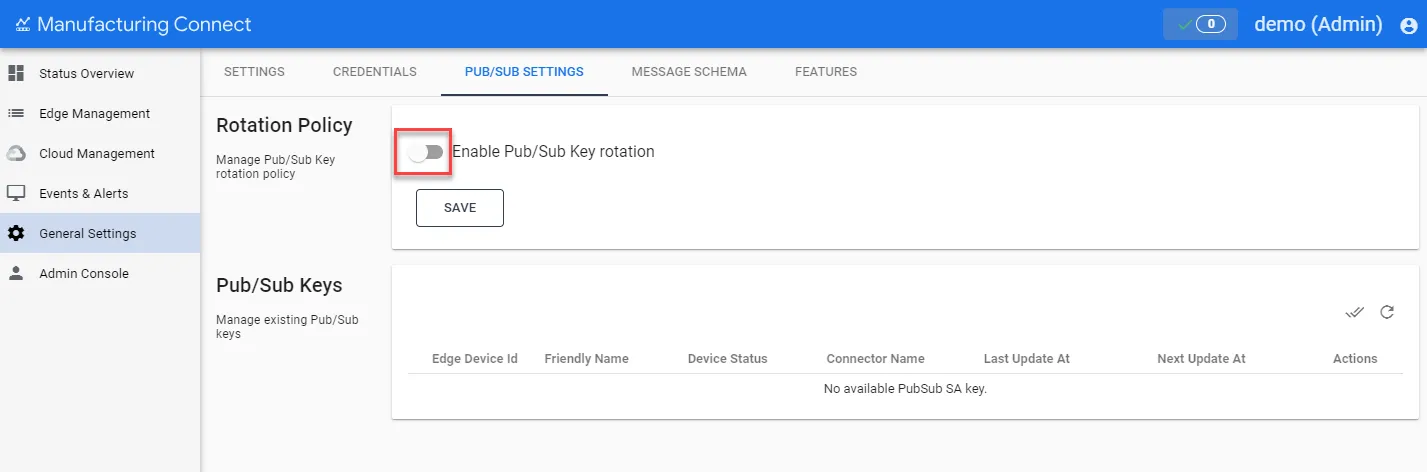Go to Cloud Management page
The width and height of the screenshot is (1427, 472).
tap(100, 153)
